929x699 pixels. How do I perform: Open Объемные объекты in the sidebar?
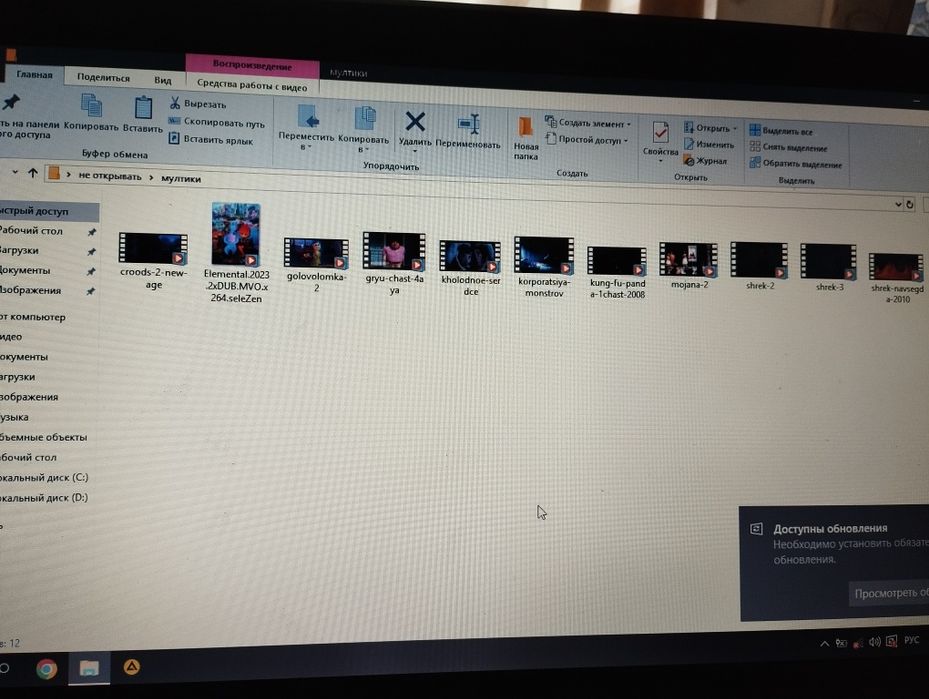[x=44, y=437]
